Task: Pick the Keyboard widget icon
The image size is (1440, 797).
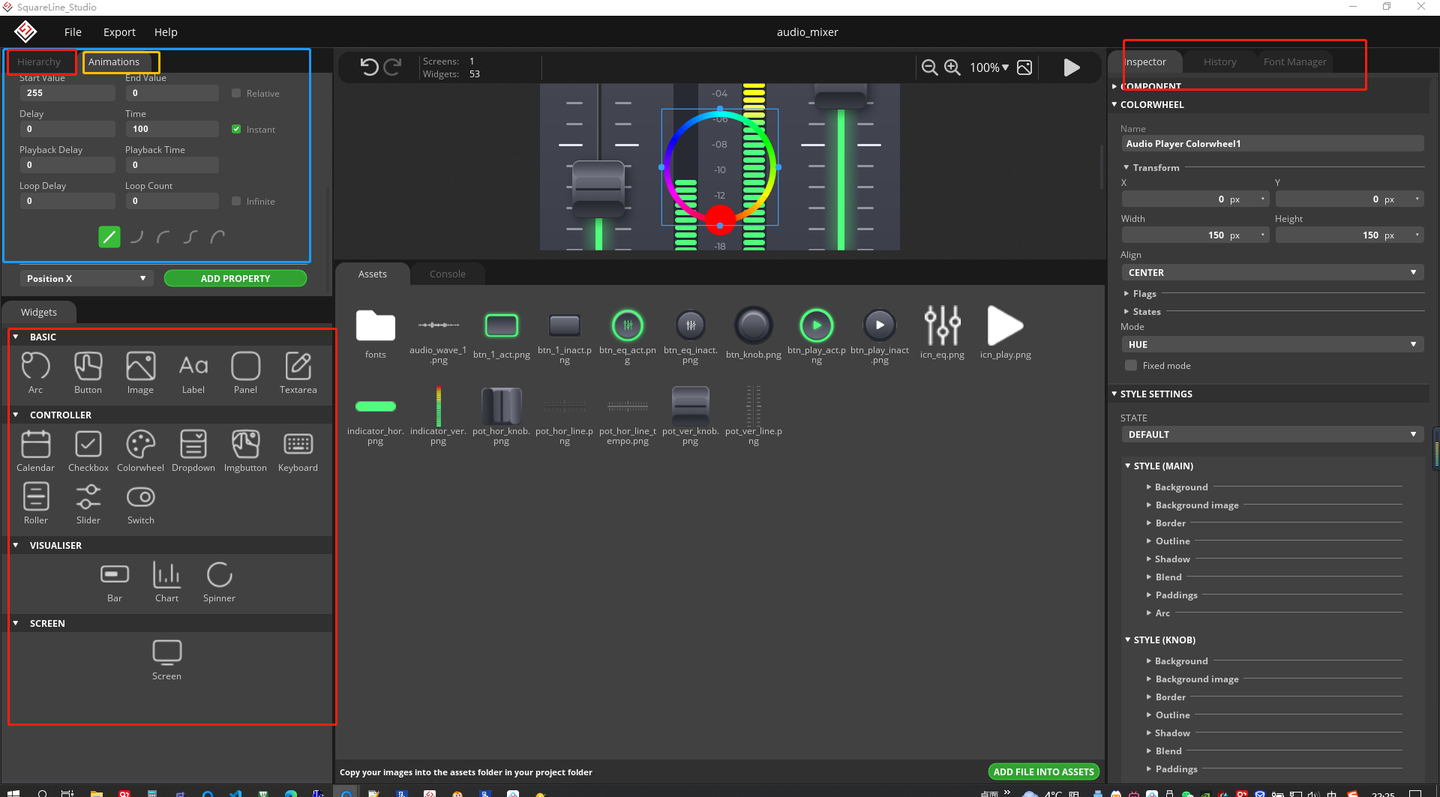Action: coord(298,445)
